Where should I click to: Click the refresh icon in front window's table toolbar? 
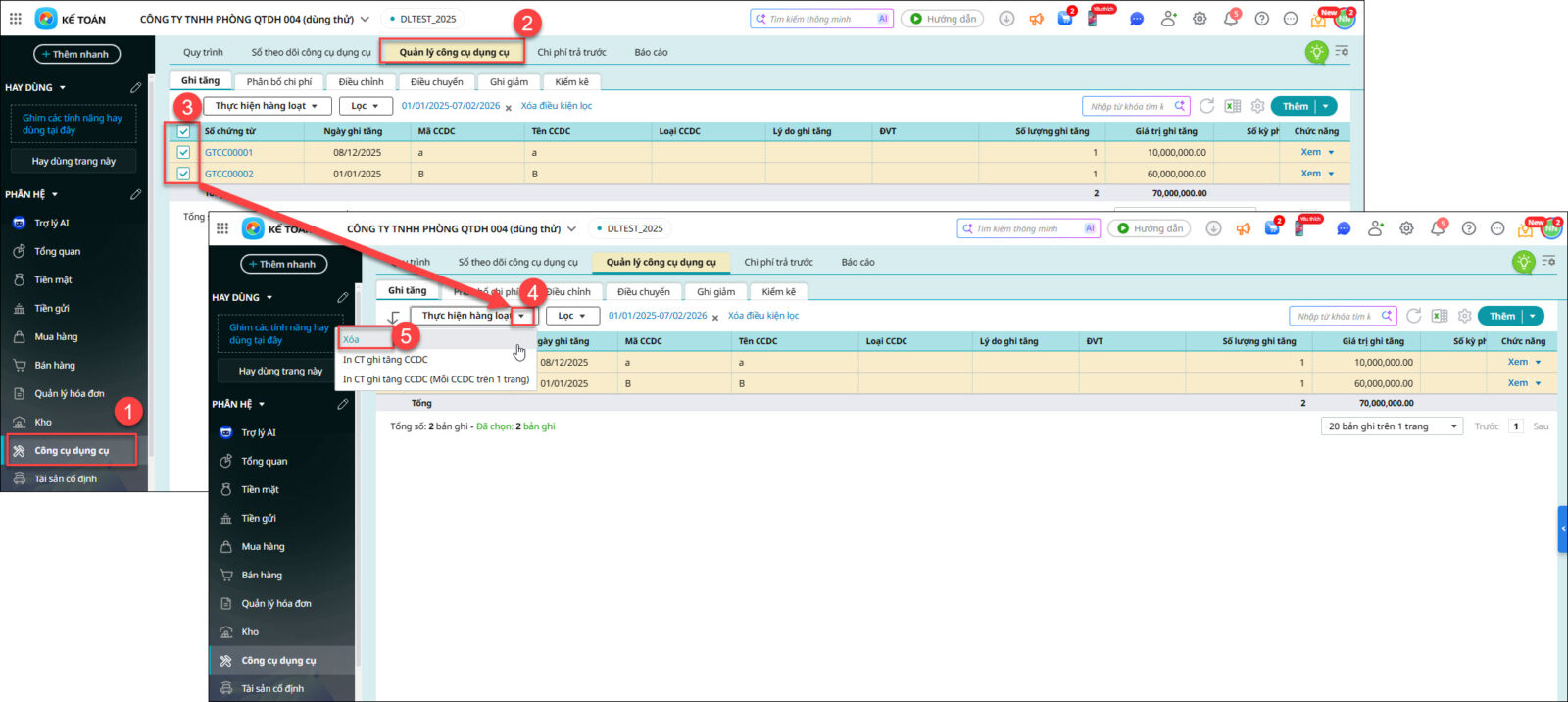(x=1413, y=316)
